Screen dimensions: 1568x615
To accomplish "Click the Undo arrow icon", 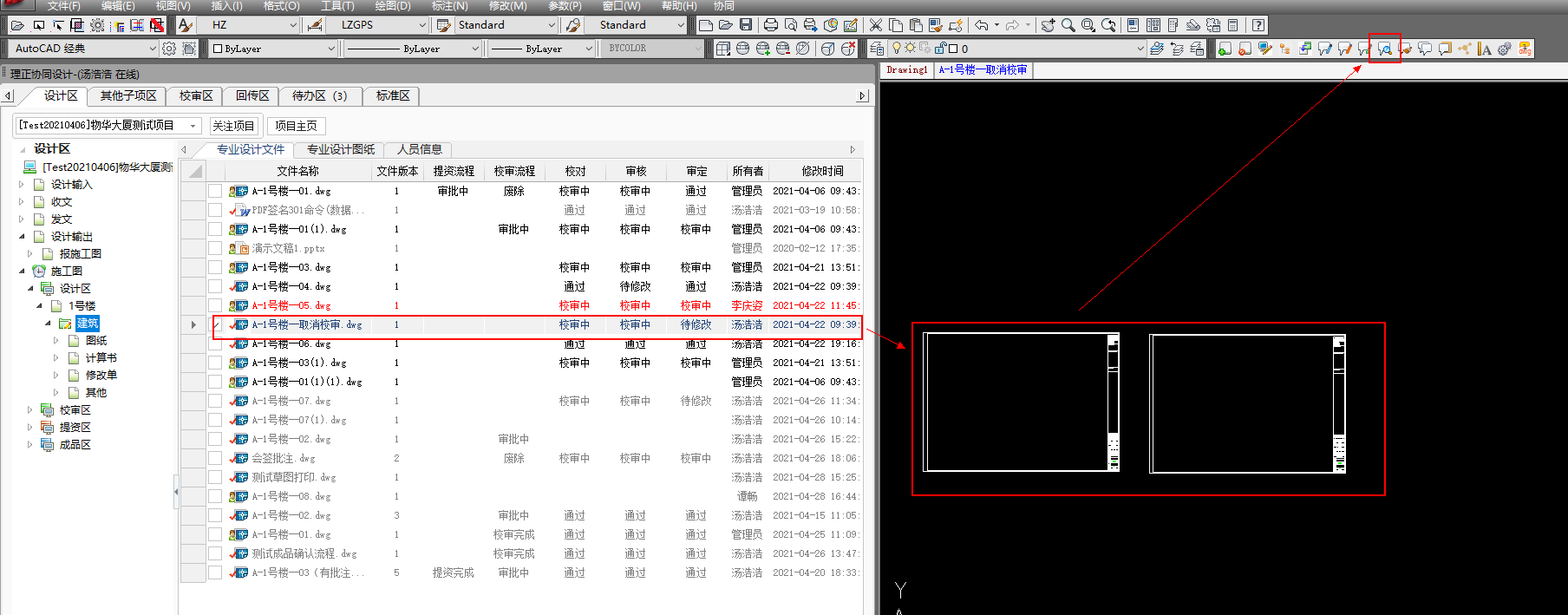I will [x=981, y=25].
